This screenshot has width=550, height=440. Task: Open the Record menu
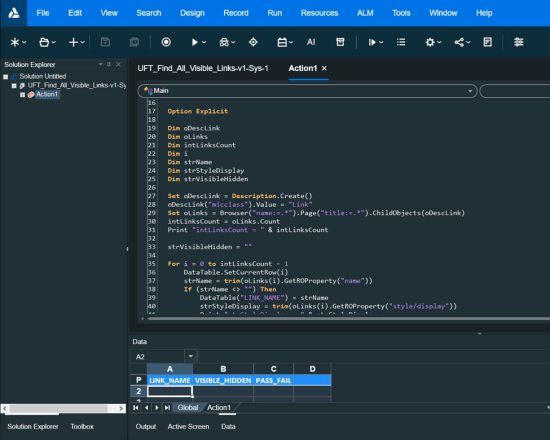point(236,13)
